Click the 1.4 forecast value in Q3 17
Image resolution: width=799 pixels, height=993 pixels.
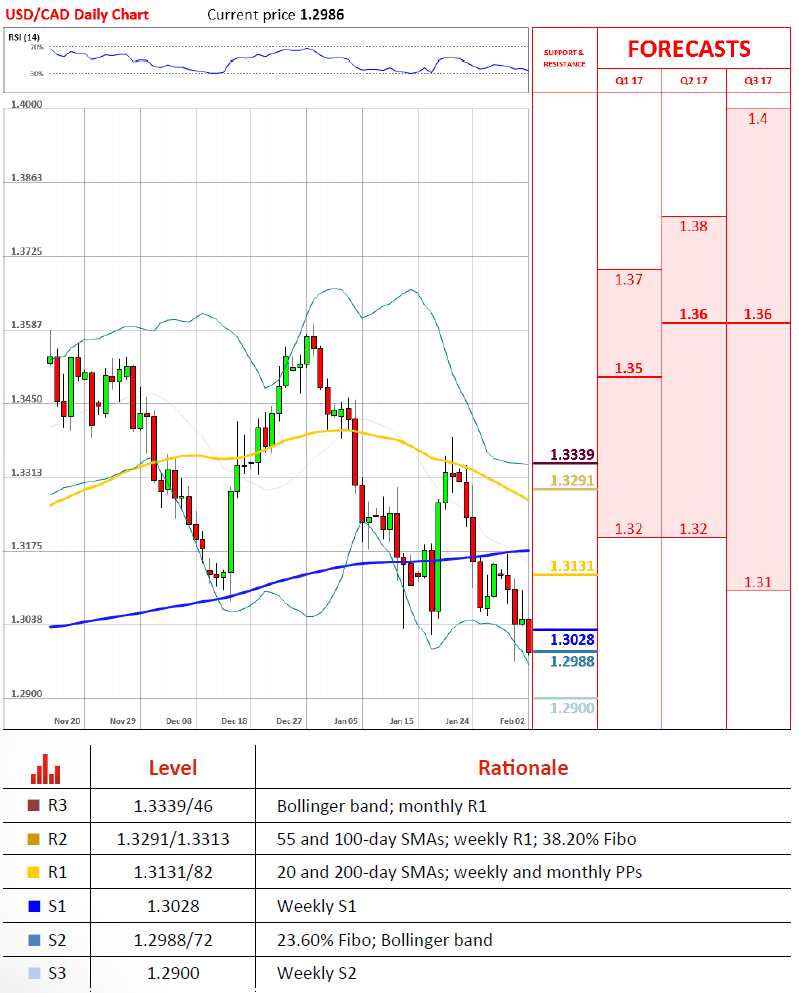coord(758,119)
